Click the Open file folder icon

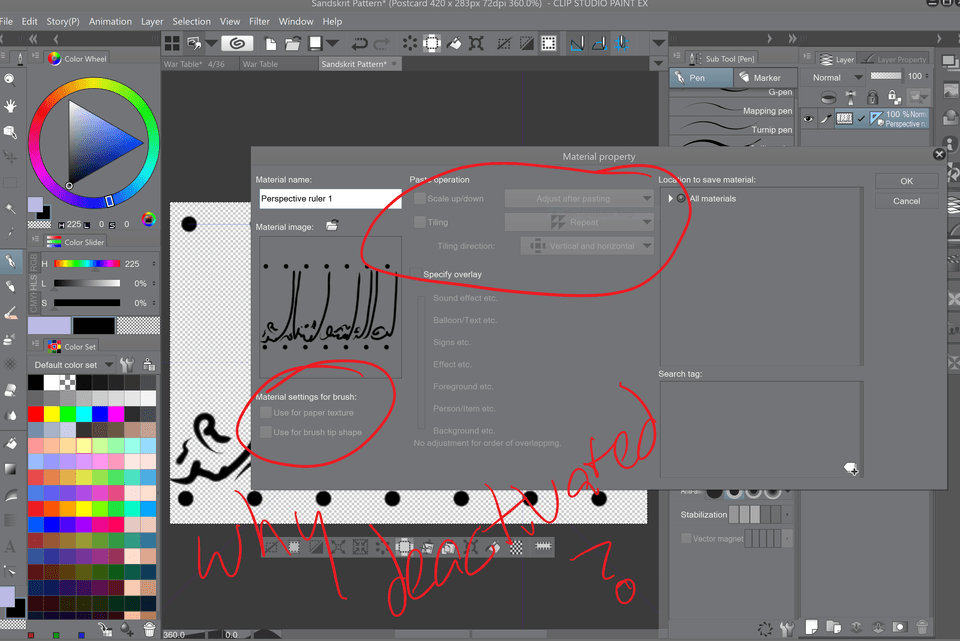coord(293,43)
